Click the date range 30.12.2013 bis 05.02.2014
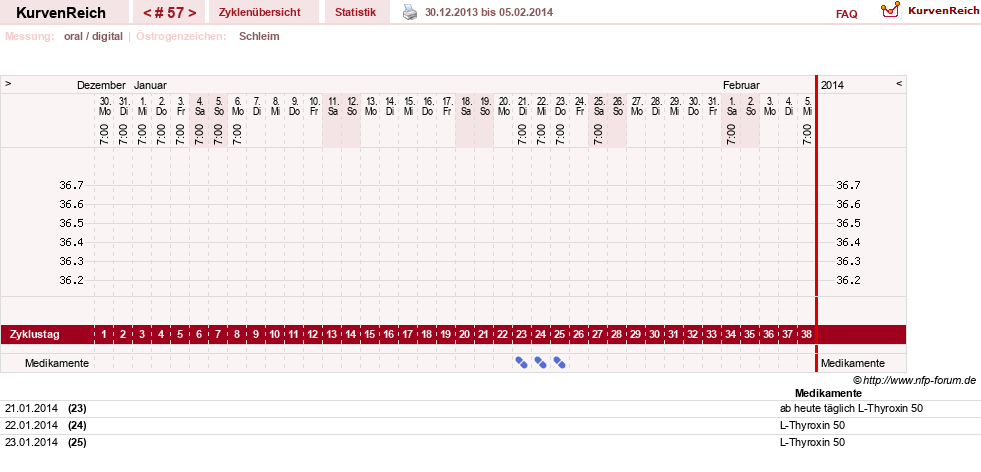 pyautogui.click(x=489, y=12)
